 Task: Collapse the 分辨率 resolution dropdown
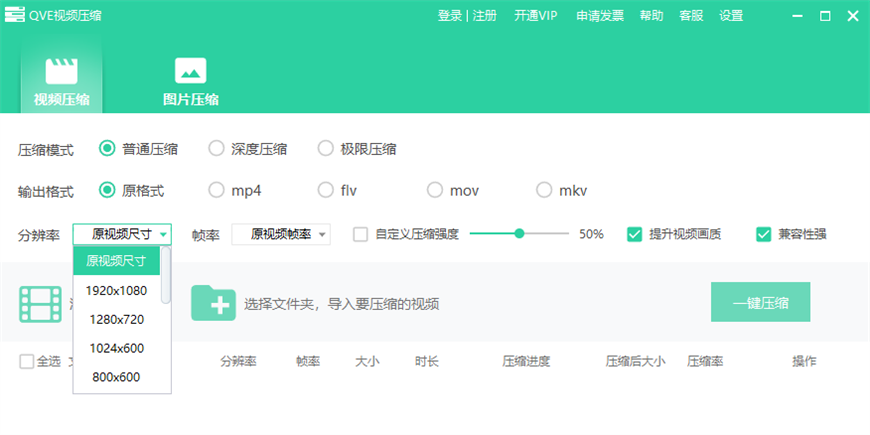(122, 235)
